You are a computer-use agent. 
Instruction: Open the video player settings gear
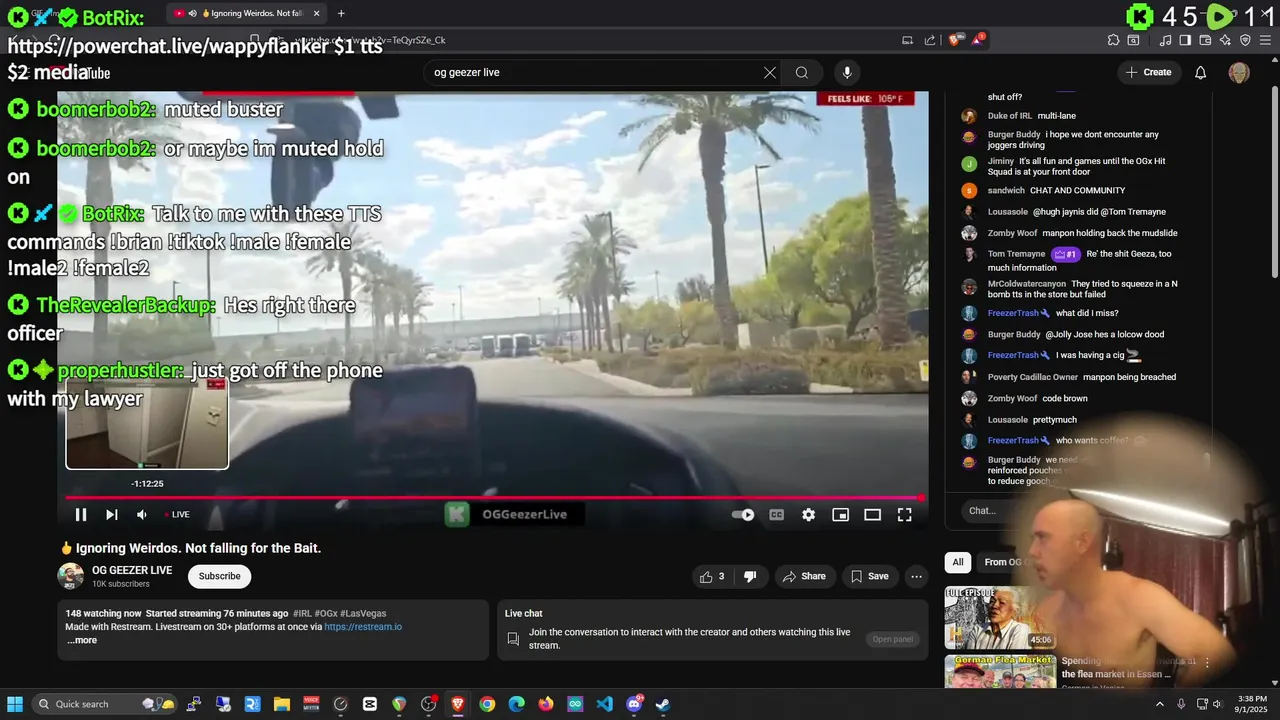808,515
